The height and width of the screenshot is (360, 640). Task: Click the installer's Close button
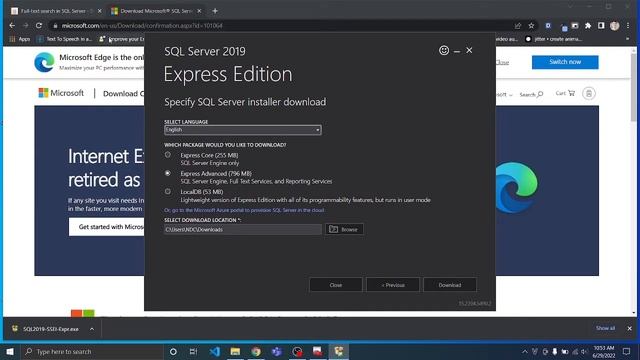click(x=336, y=285)
